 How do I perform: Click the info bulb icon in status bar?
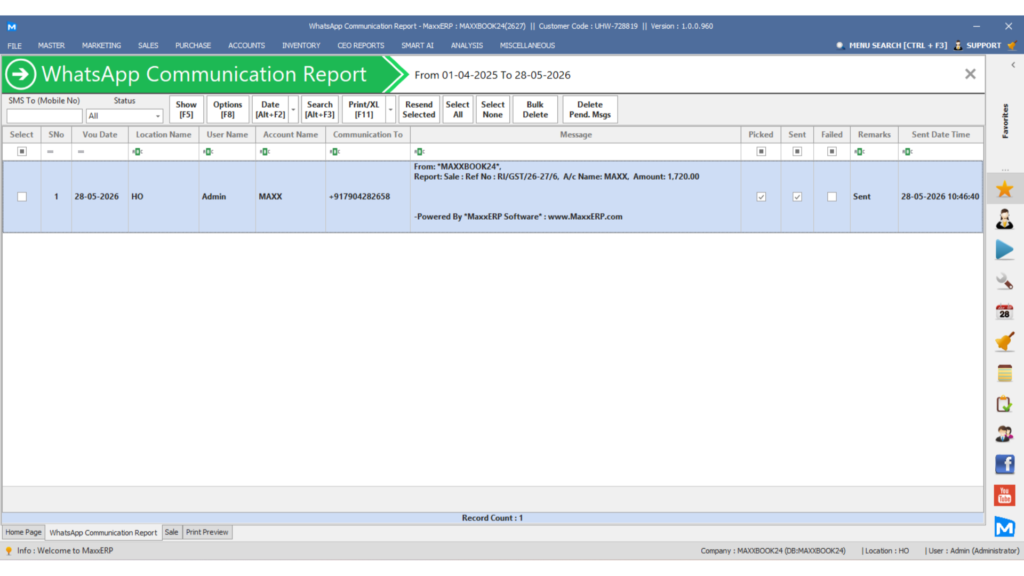click(x=8, y=551)
